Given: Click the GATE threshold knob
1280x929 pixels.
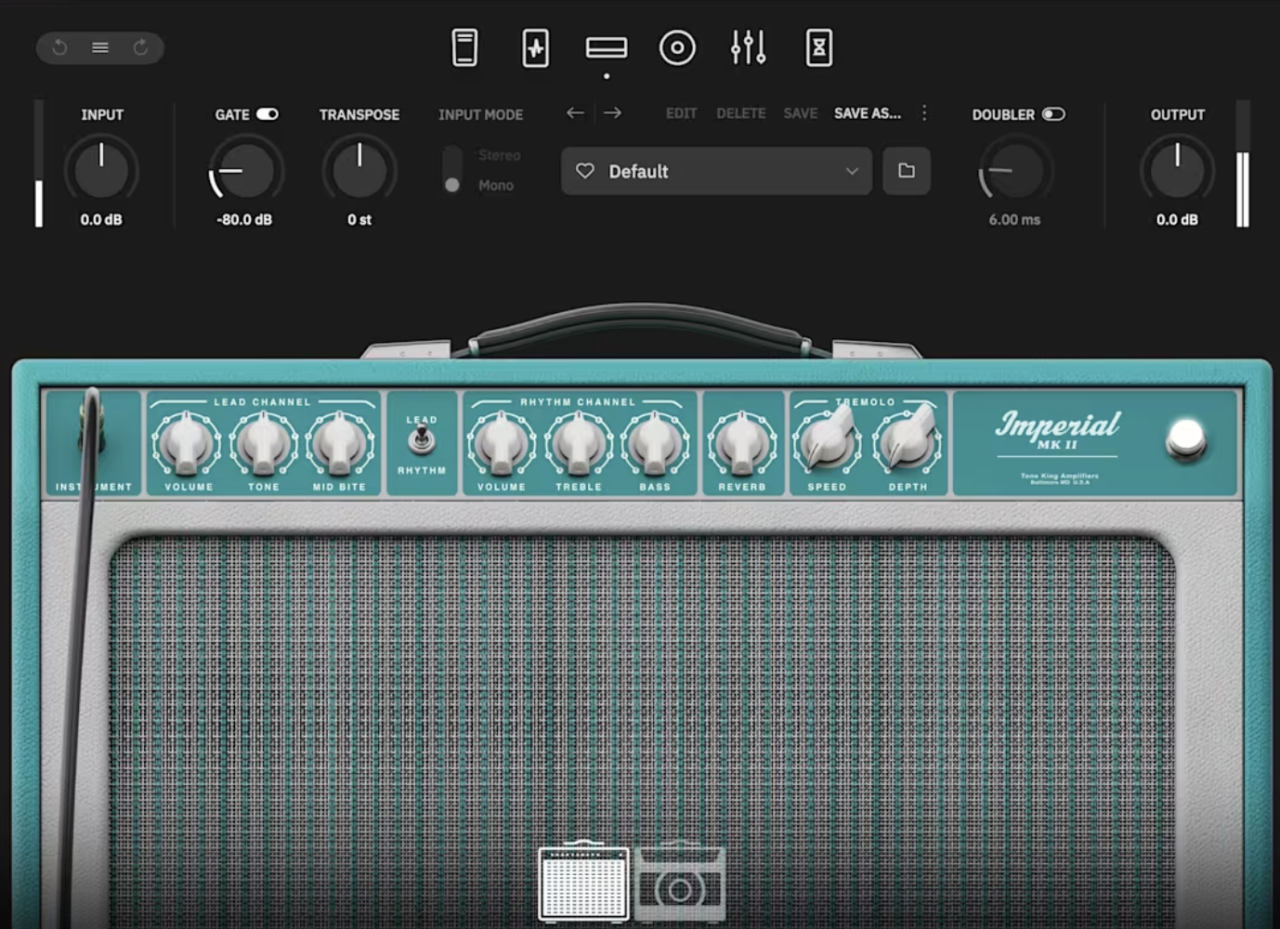Looking at the screenshot, I should point(246,169).
